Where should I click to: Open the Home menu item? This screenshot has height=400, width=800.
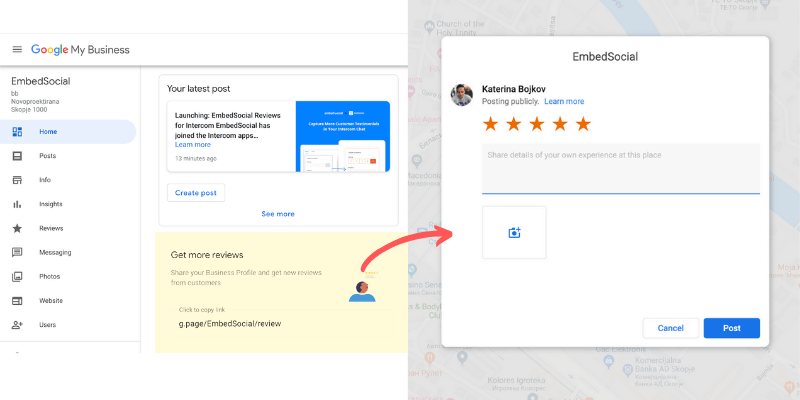(68, 132)
